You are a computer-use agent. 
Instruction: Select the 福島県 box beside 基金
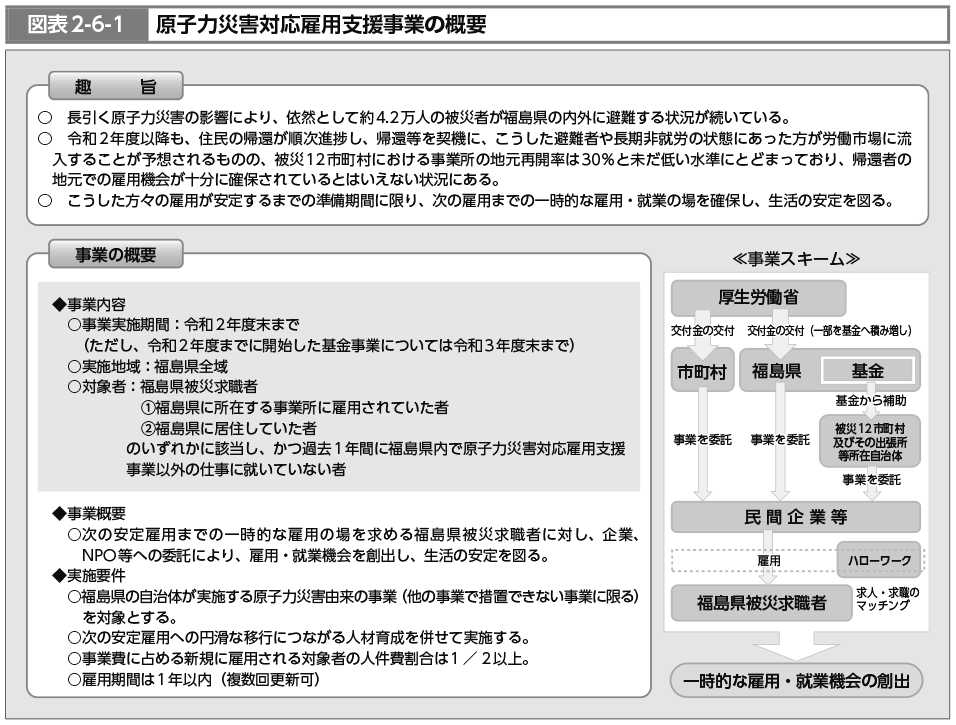click(x=778, y=370)
